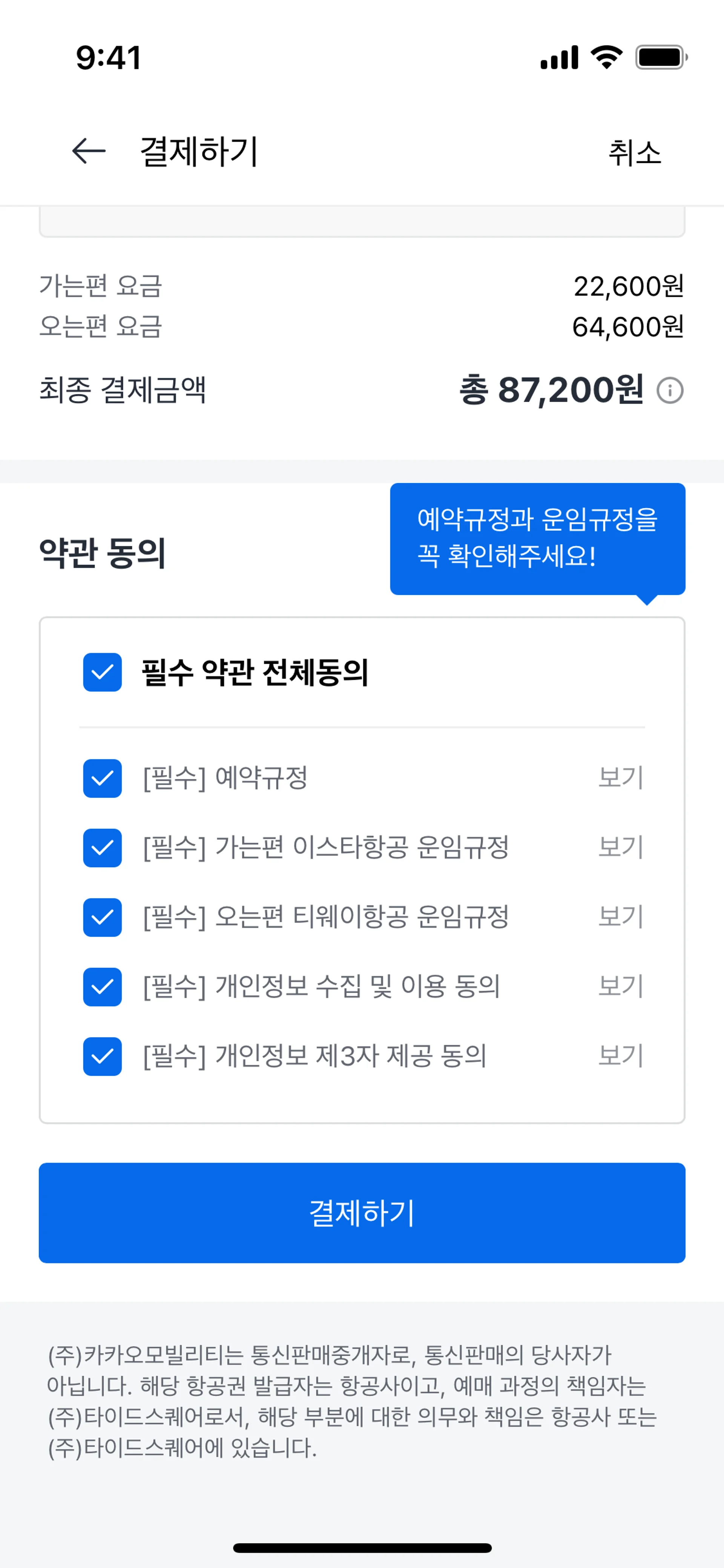The image size is (724, 1568).
Task: Open 보기 for 가는편 이스타항공 운임규정
Action: click(621, 847)
